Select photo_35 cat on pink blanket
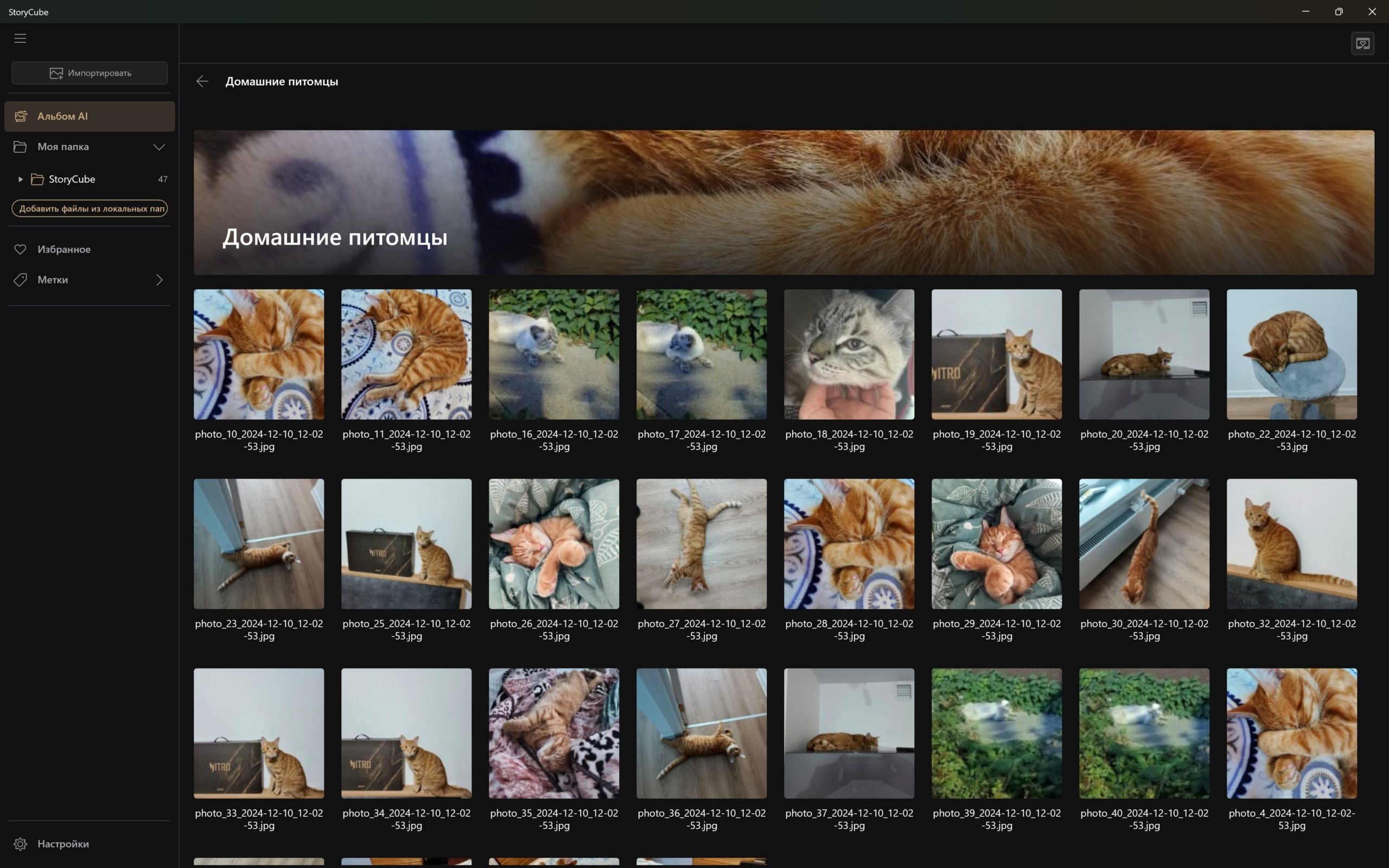 point(554,733)
